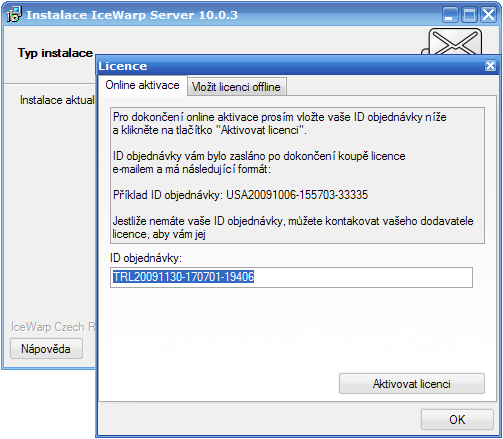Open the Nápověda help button in installer
The height and width of the screenshot is (439, 503).
point(46,349)
